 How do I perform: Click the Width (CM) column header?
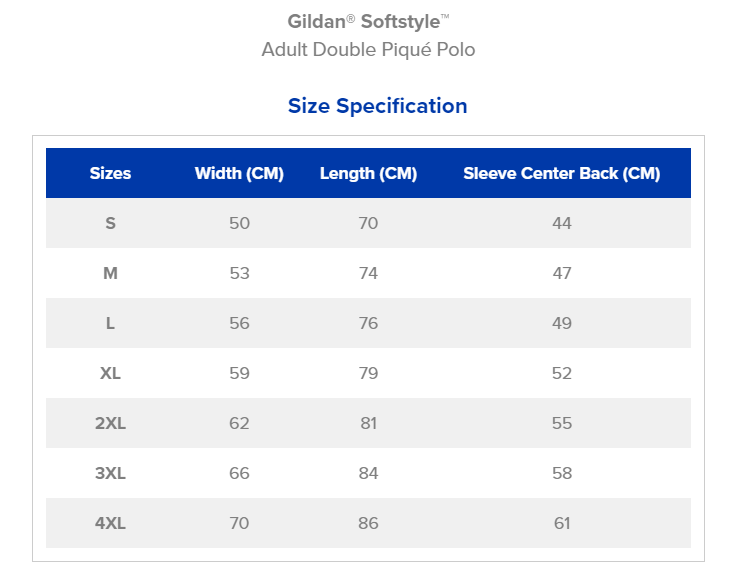(239, 173)
